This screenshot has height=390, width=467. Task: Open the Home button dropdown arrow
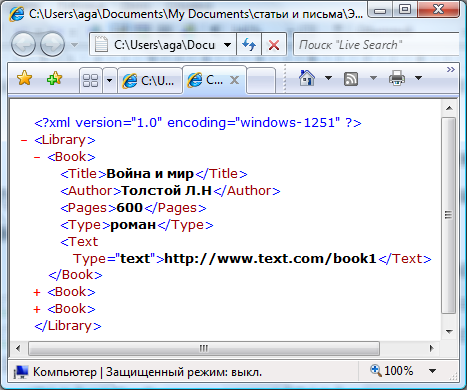point(328,78)
